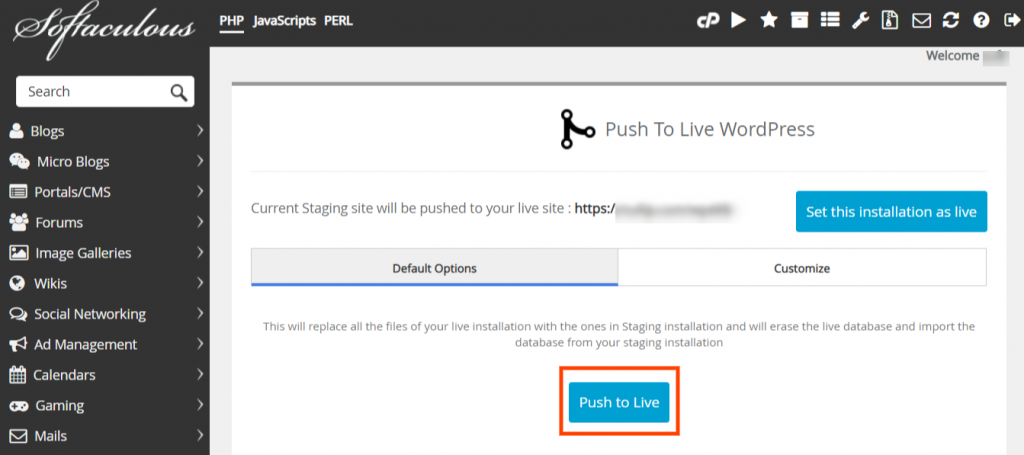Image resolution: width=1024 pixels, height=455 pixels.
Task: Click the Micro Blogs chat icon
Action: click(20, 161)
